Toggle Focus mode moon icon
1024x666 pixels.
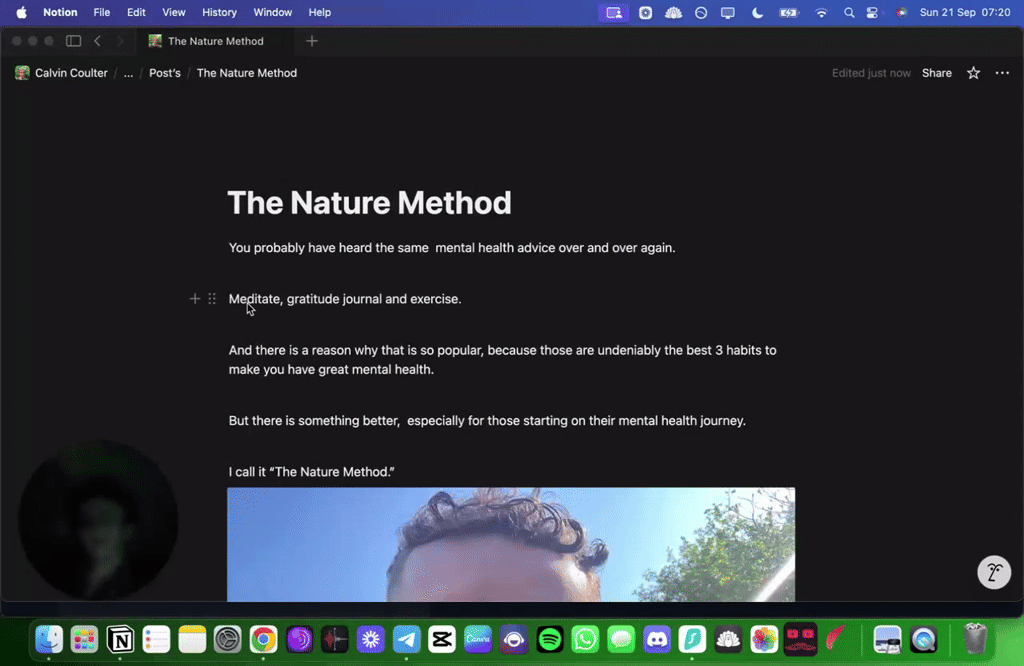[x=757, y=12]
